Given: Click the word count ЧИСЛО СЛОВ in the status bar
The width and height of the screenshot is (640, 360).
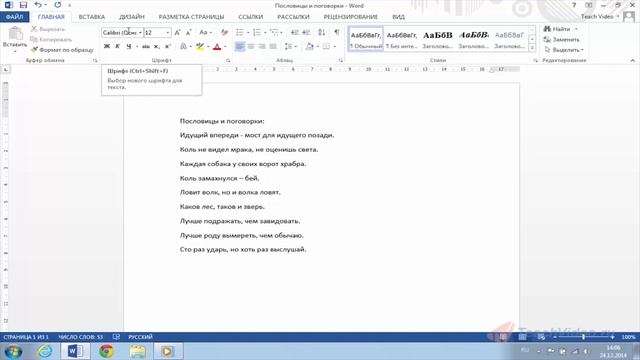Looking at the screenshot, I should [80, 337].
